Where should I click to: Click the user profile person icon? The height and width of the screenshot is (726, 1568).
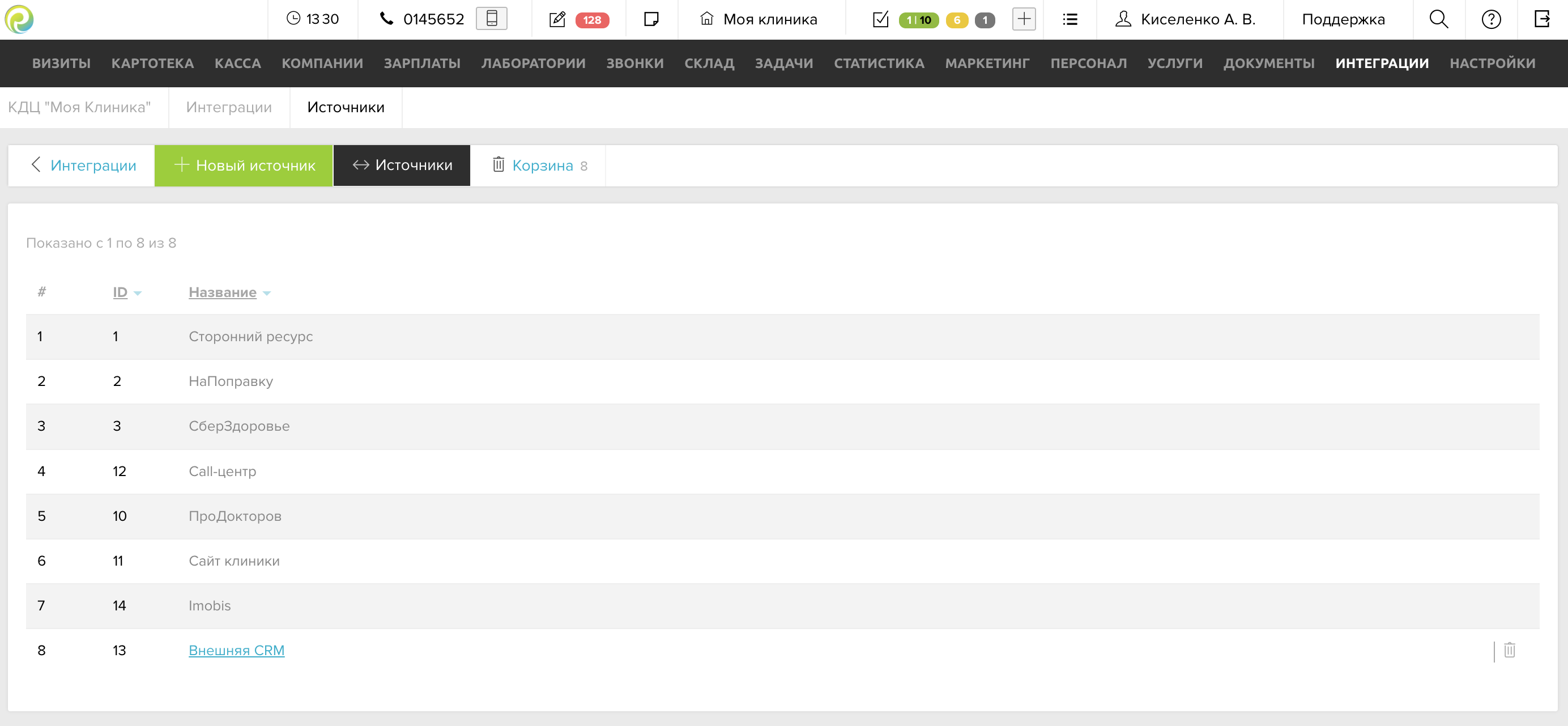pos(1123,19)
